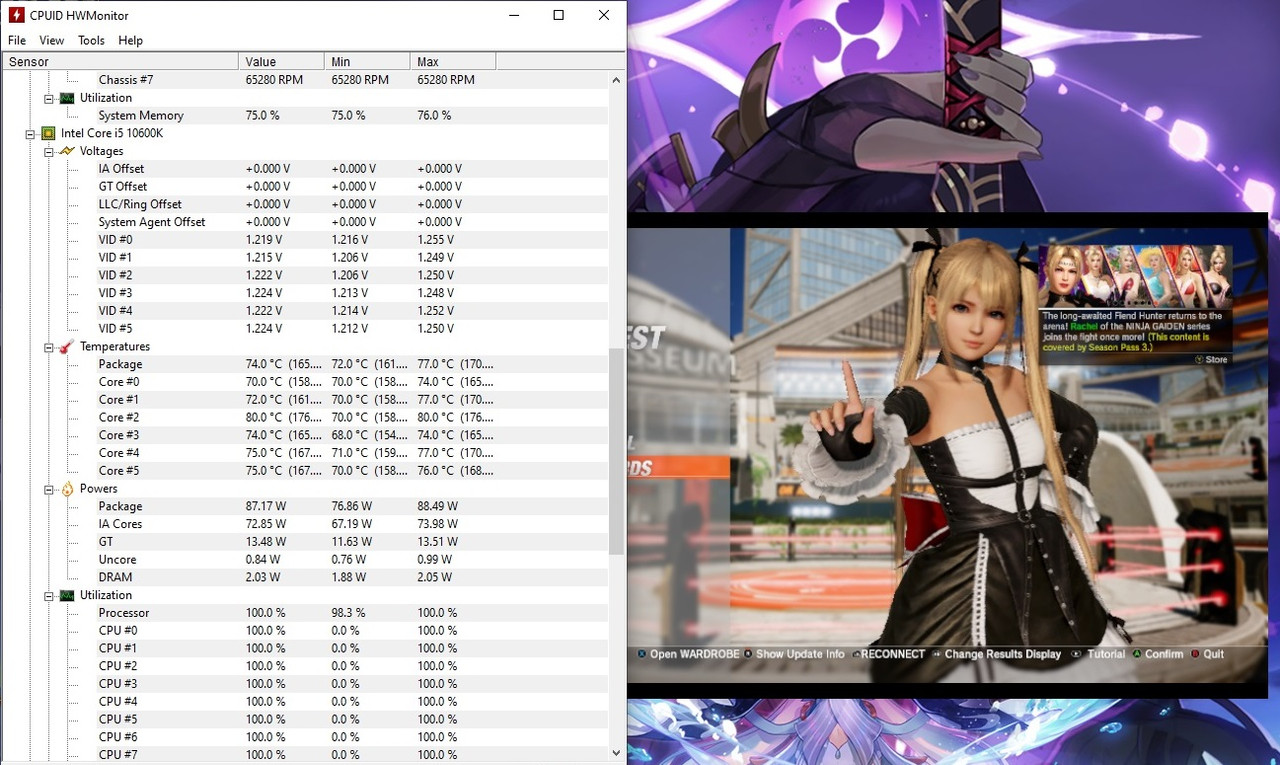Click Open WARDROBE in the game window
This screenshot has height=765, width=1280.
tap(687, 654)
